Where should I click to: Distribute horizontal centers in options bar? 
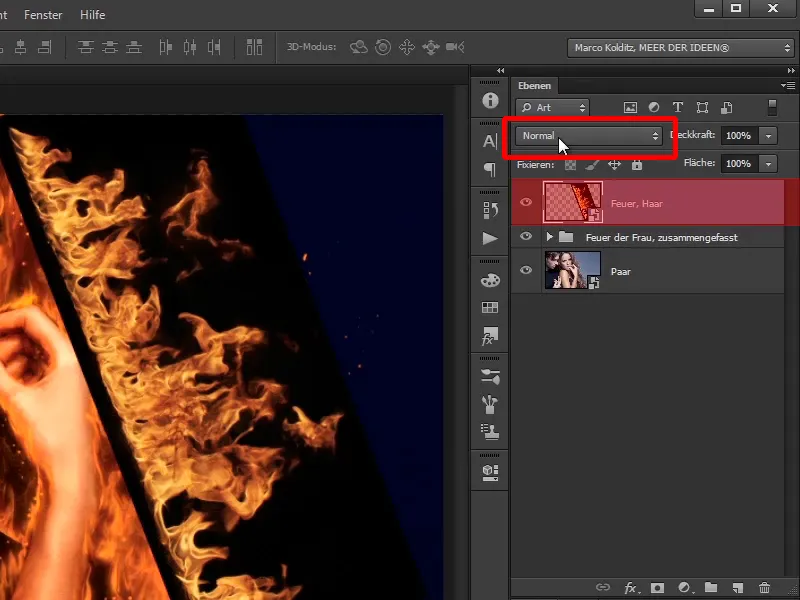pos(190,47)
